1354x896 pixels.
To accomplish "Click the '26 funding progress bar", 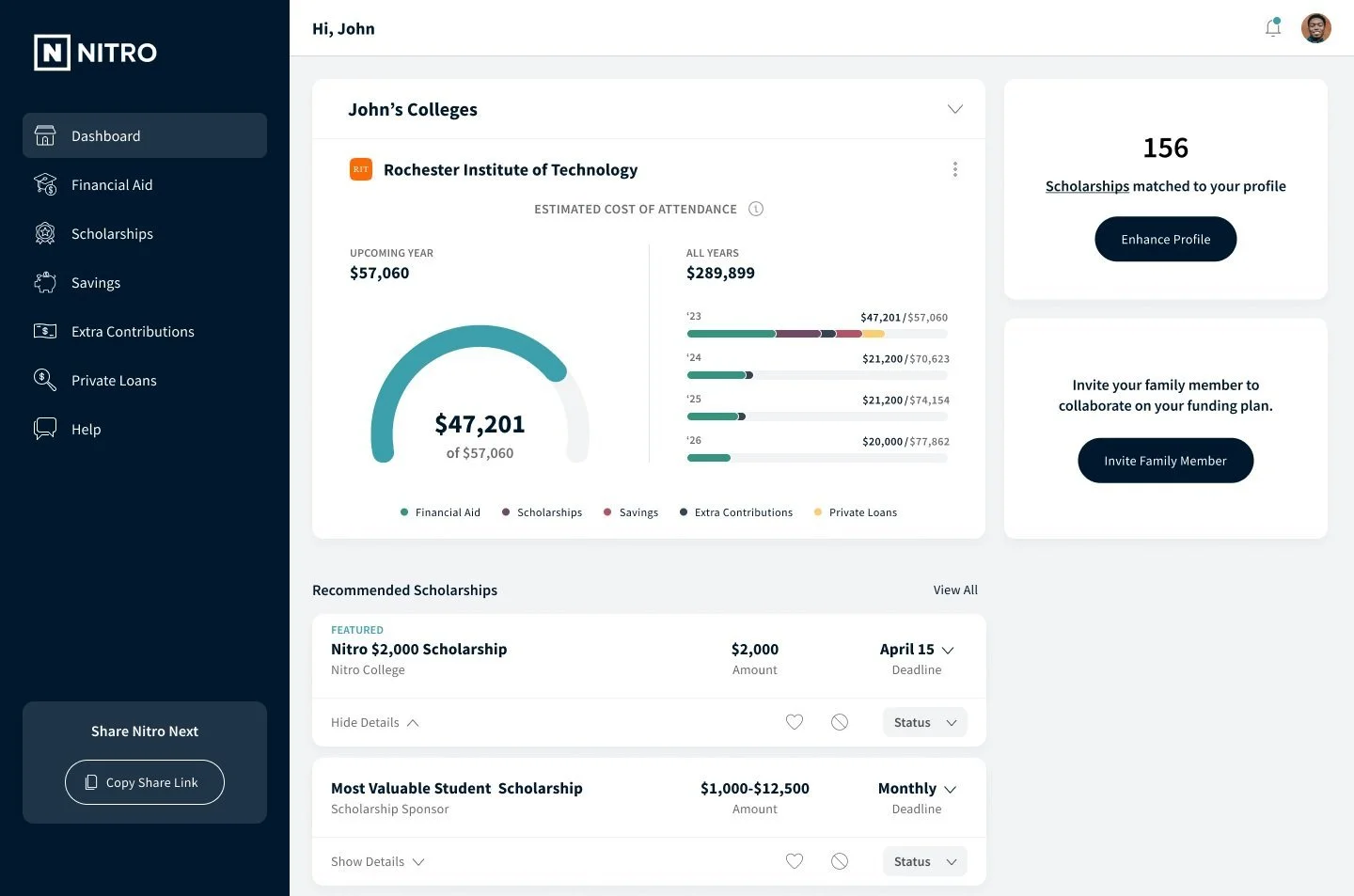I will [x=817, y=458].
